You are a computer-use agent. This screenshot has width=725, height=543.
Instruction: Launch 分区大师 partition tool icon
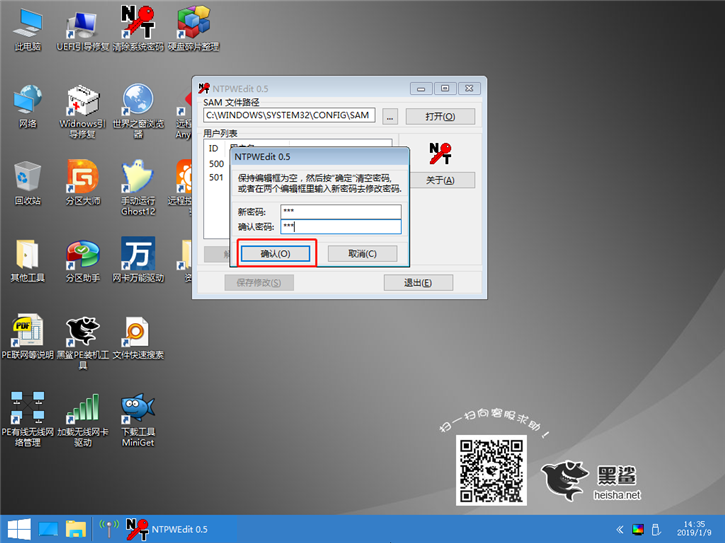(x=82, y=178)
